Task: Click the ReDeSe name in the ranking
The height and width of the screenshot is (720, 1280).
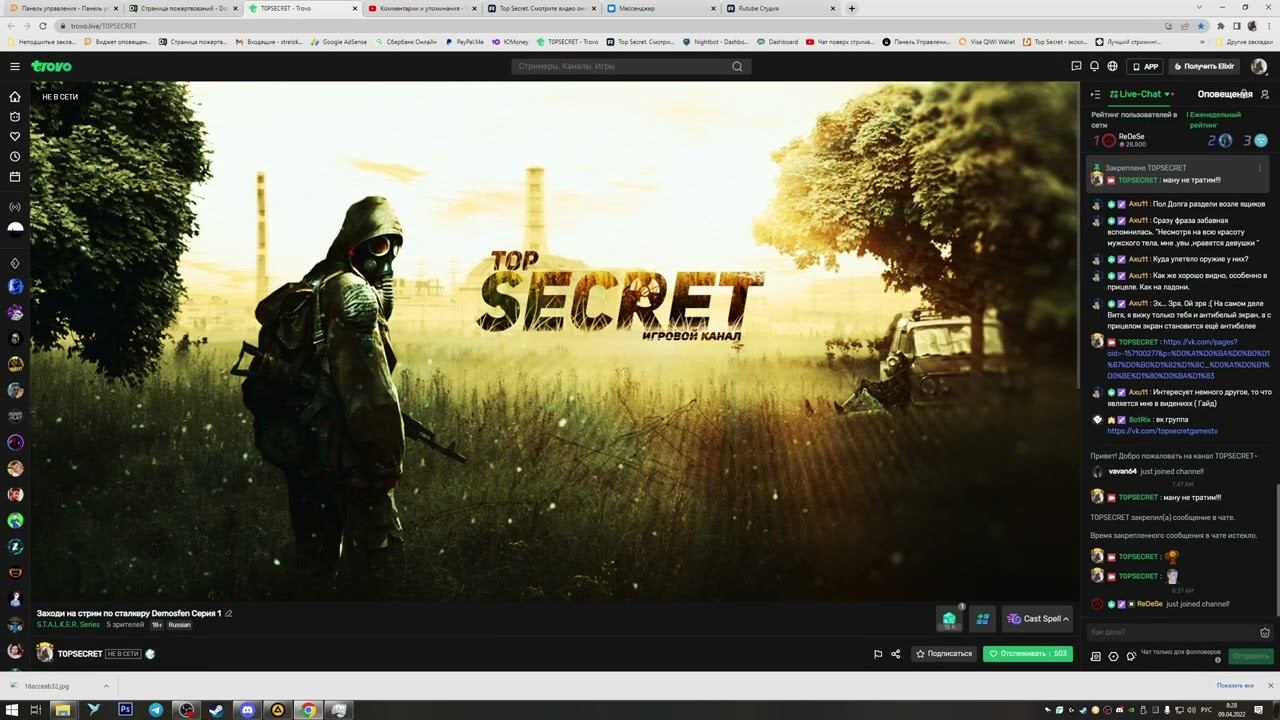Action: pos(1132,136)
